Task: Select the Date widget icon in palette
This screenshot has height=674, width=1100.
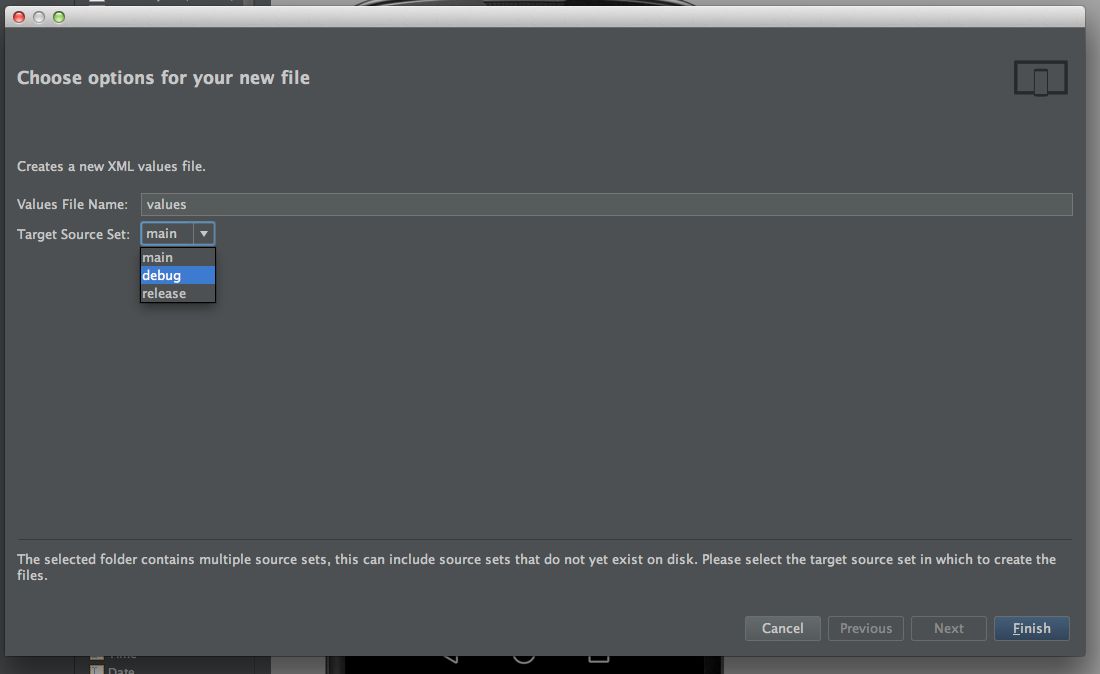Action: [97, 670]
